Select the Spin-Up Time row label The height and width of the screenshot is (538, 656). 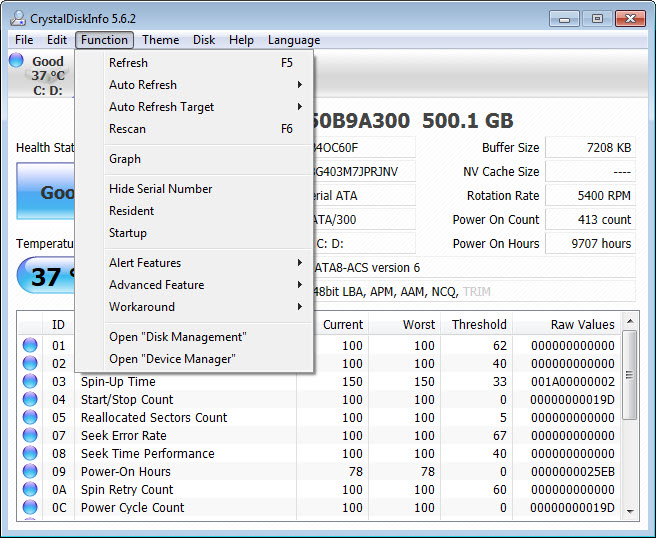click(x=118, y=382)
